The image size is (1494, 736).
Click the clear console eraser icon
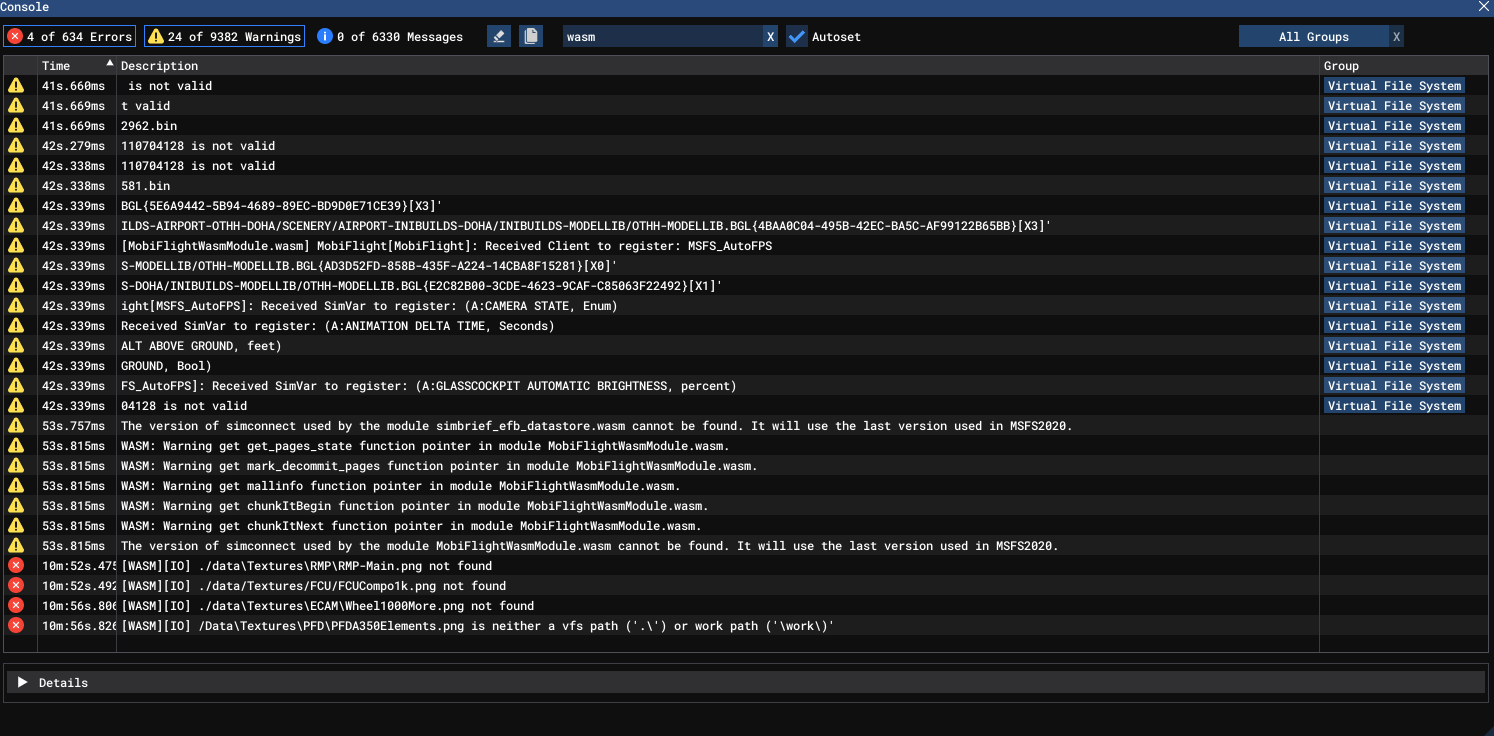tap(498, 37)
